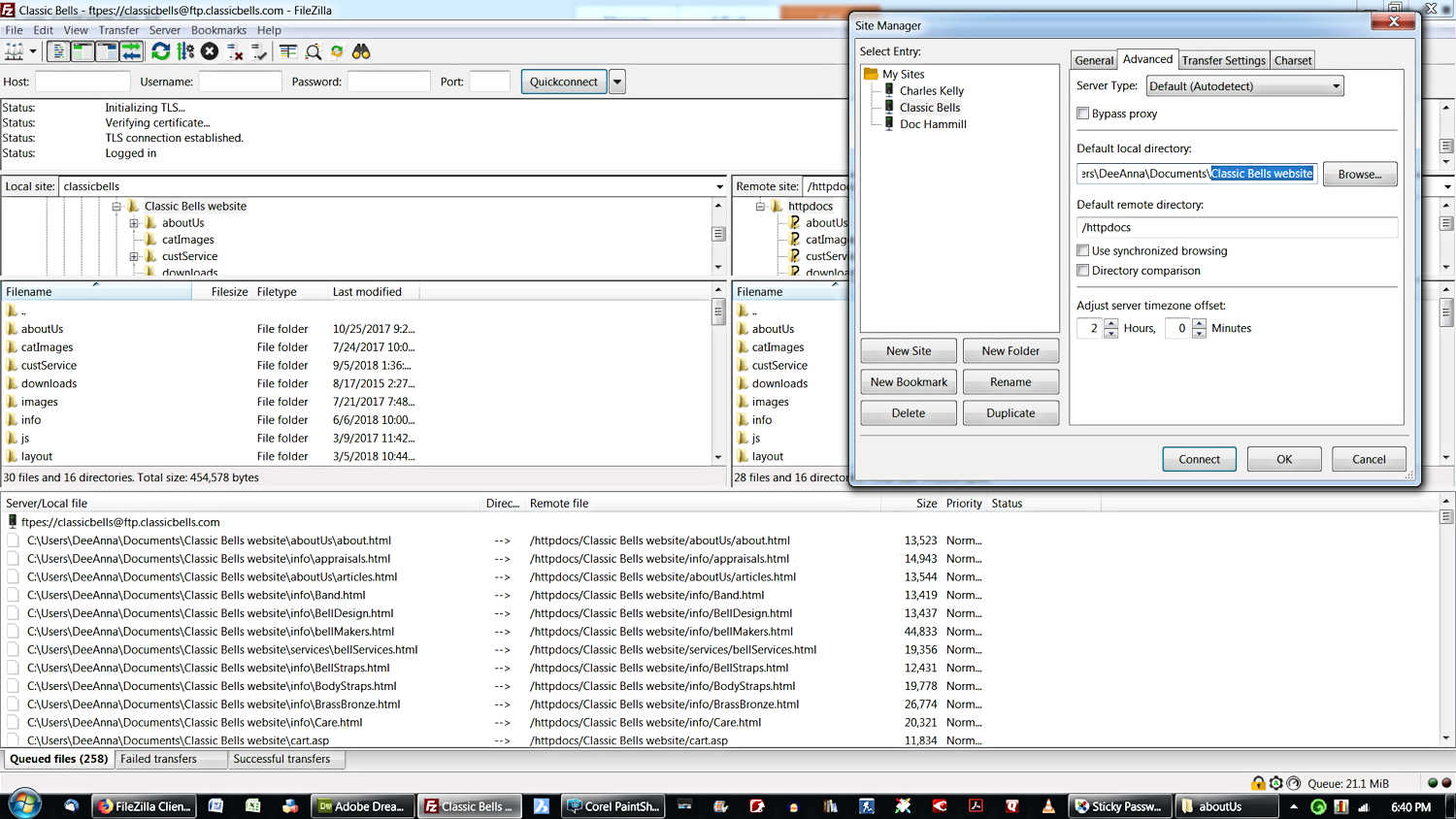
Task: Click the Quickconnect Host input field
Action: click(x=83, y=82)
